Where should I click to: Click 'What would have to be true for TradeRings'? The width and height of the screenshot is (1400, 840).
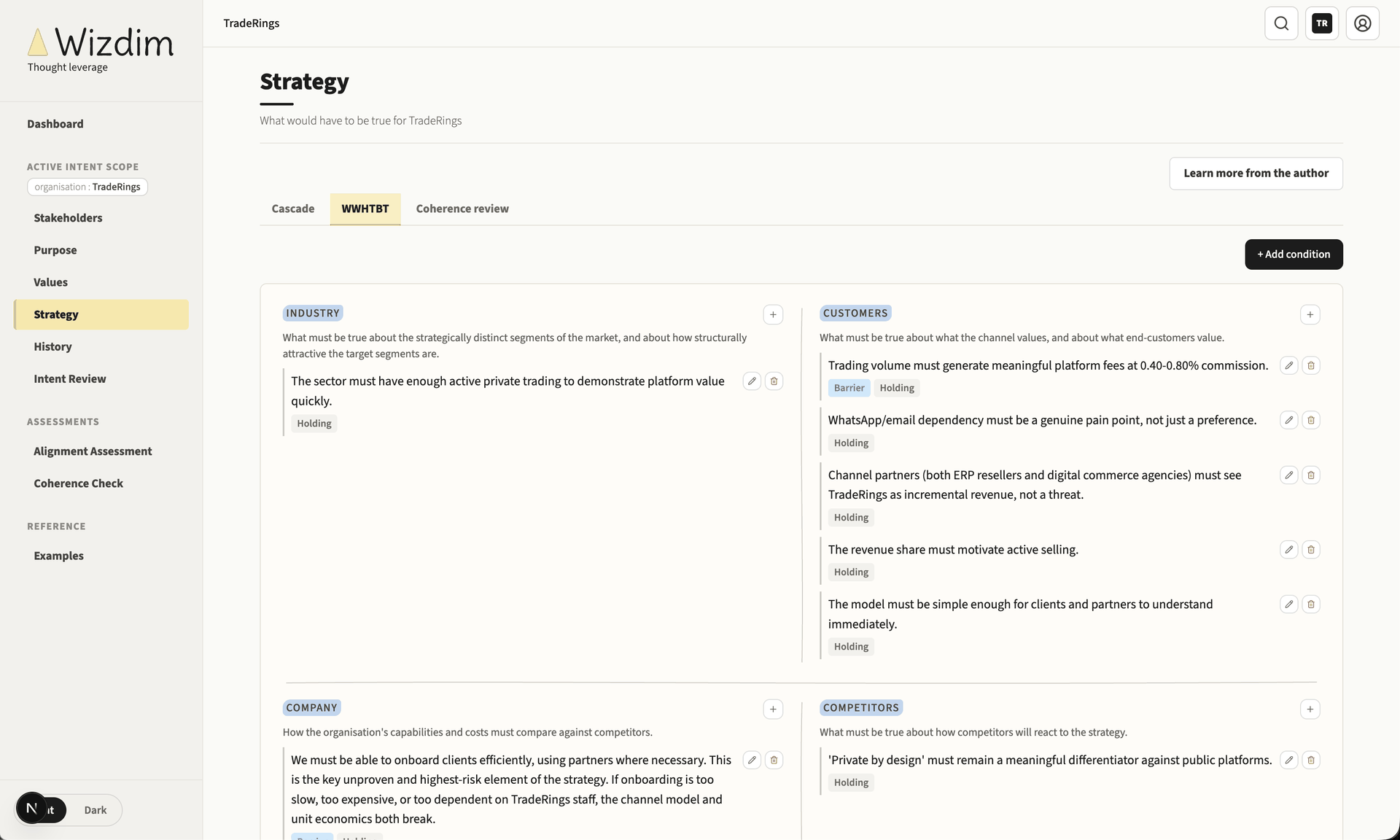(x=361, y=121)
